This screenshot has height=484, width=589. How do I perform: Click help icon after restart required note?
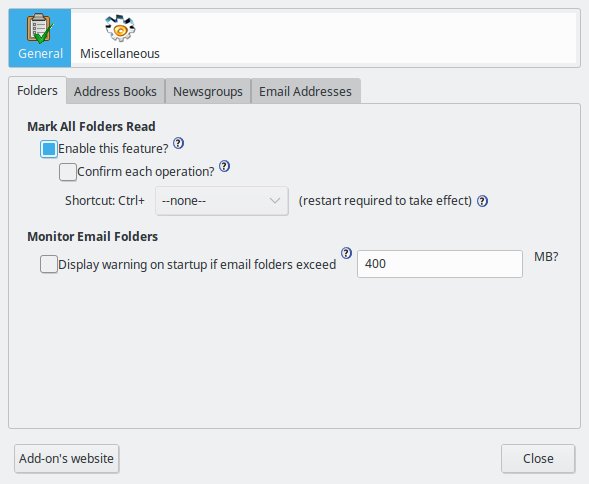pos(482,201)
